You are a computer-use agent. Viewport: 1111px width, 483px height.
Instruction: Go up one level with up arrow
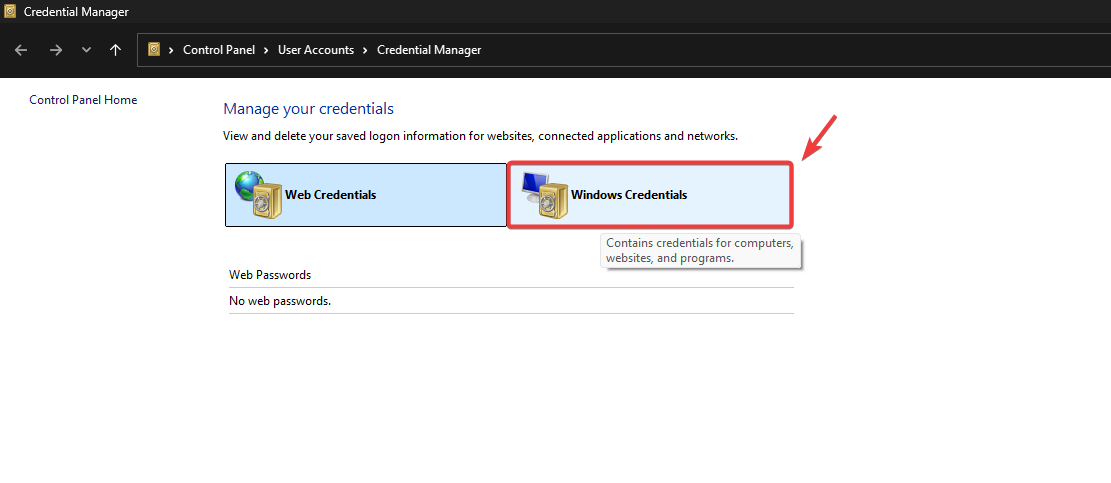click(x=115, y=50)
